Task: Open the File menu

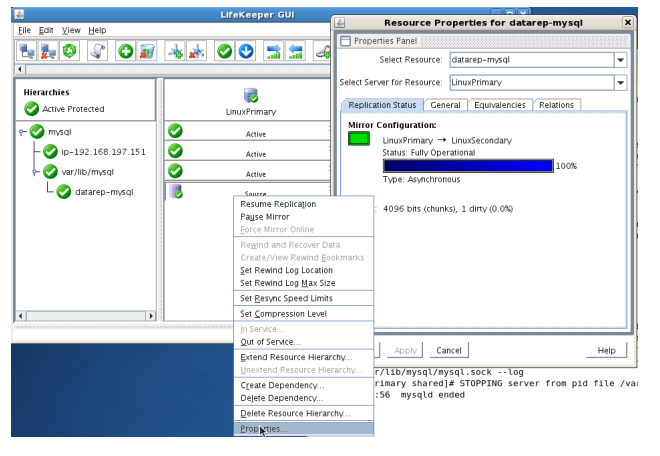Action: click(x=24, y=30)
